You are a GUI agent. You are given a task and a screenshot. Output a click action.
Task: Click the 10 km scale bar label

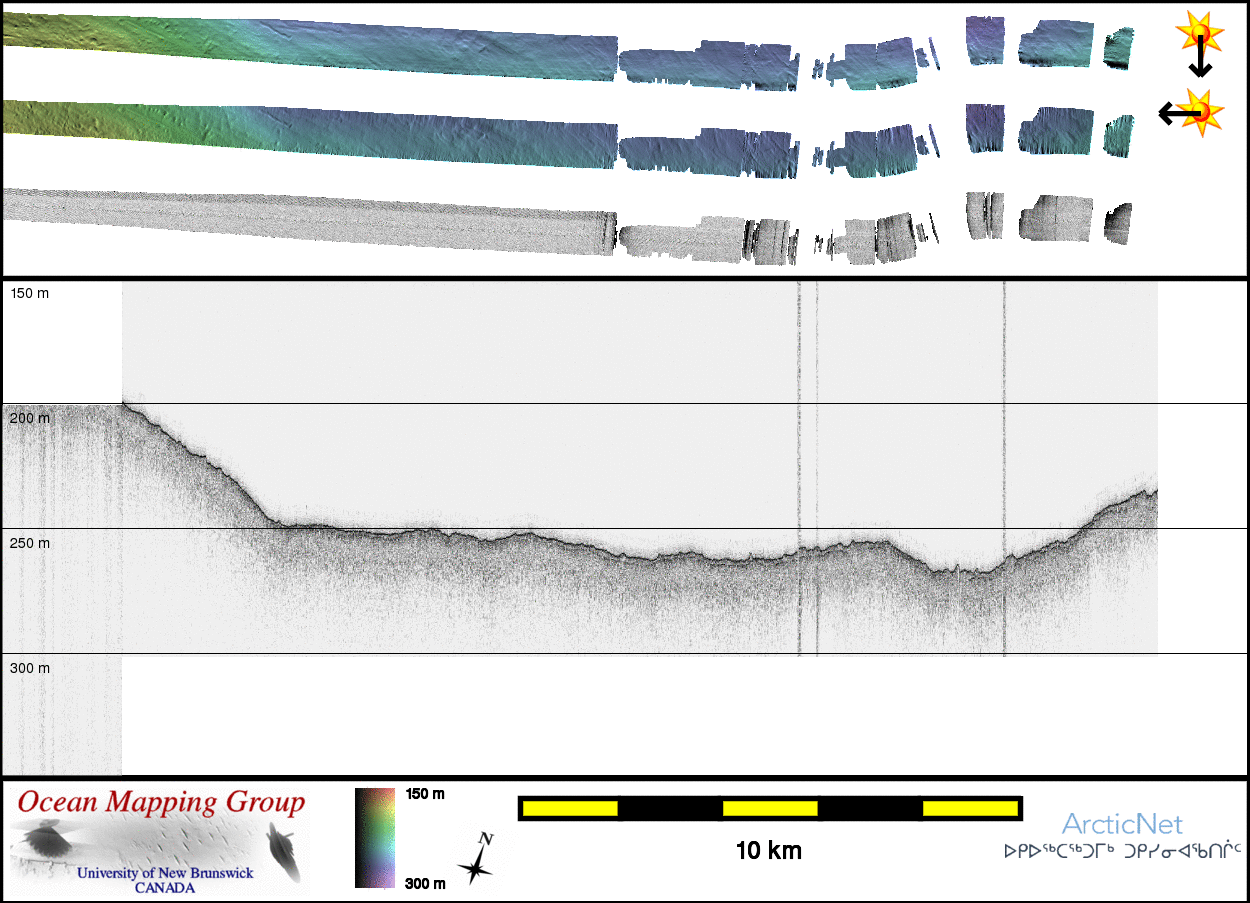(x=768, y=851)
